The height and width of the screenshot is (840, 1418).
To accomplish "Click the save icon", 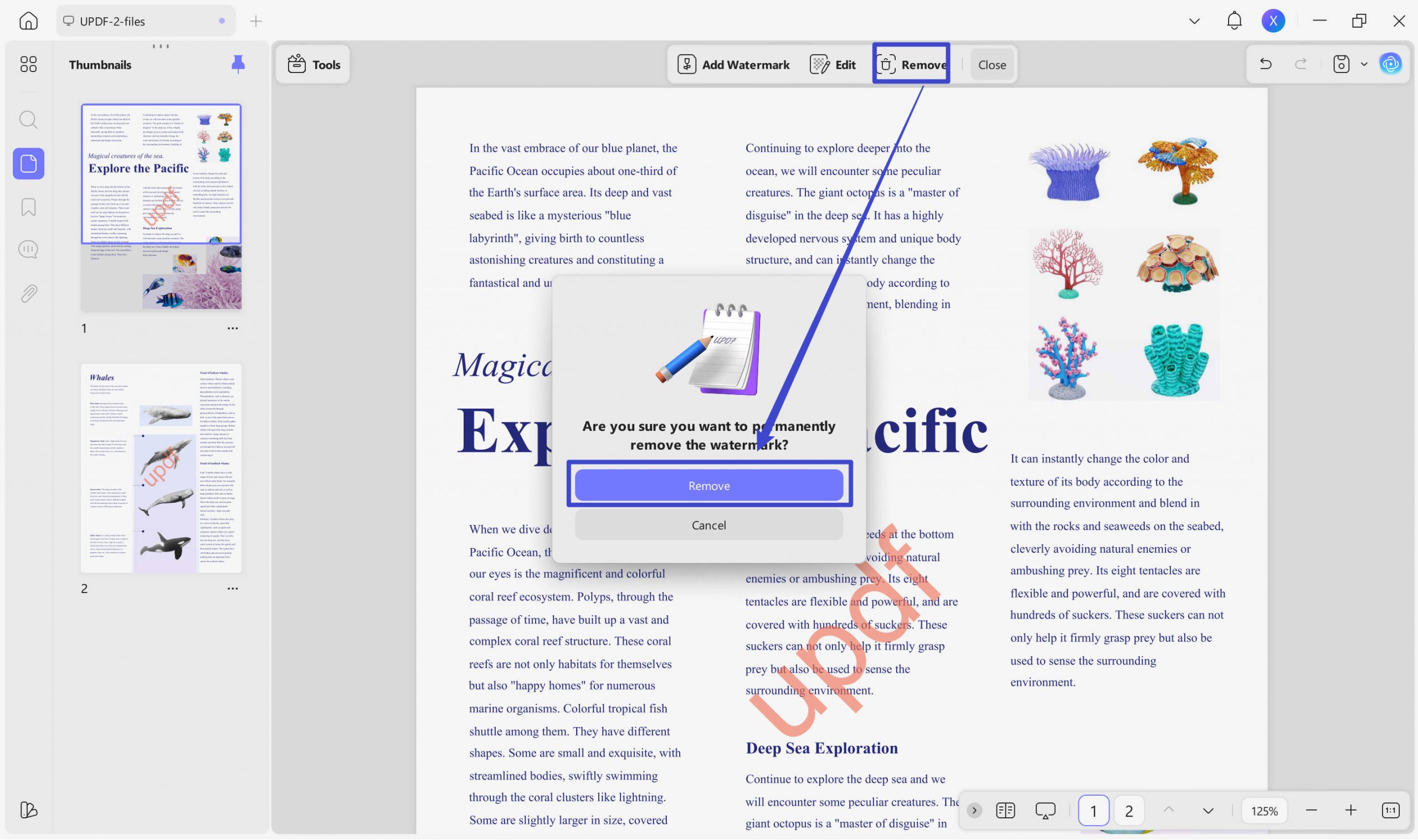I will (1341, 64).
